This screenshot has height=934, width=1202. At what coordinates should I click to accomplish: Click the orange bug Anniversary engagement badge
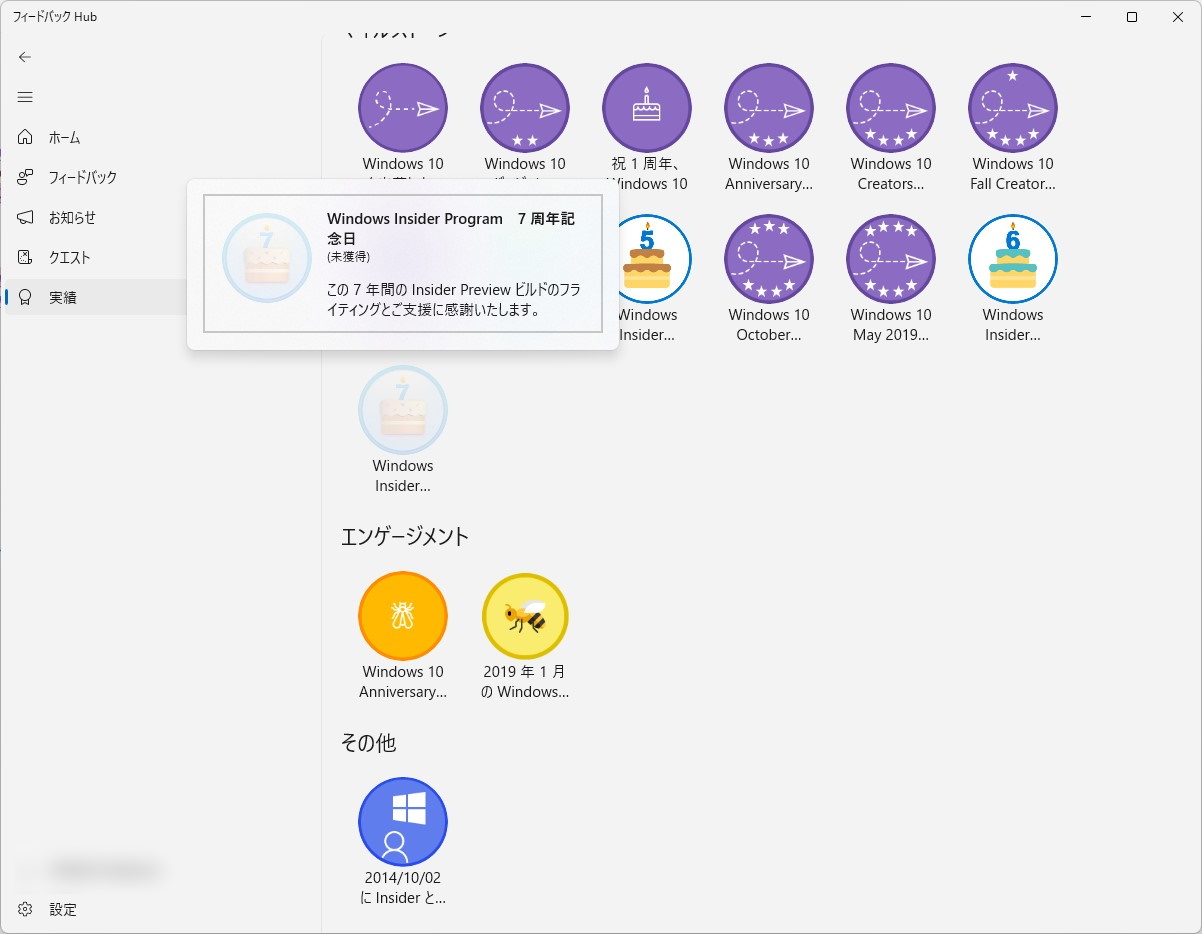[403, 616]
